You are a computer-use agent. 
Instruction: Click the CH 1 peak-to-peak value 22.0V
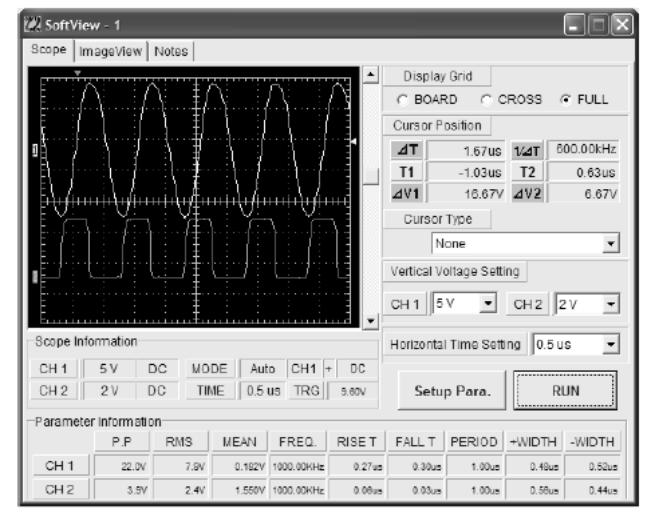coord(121,466)
